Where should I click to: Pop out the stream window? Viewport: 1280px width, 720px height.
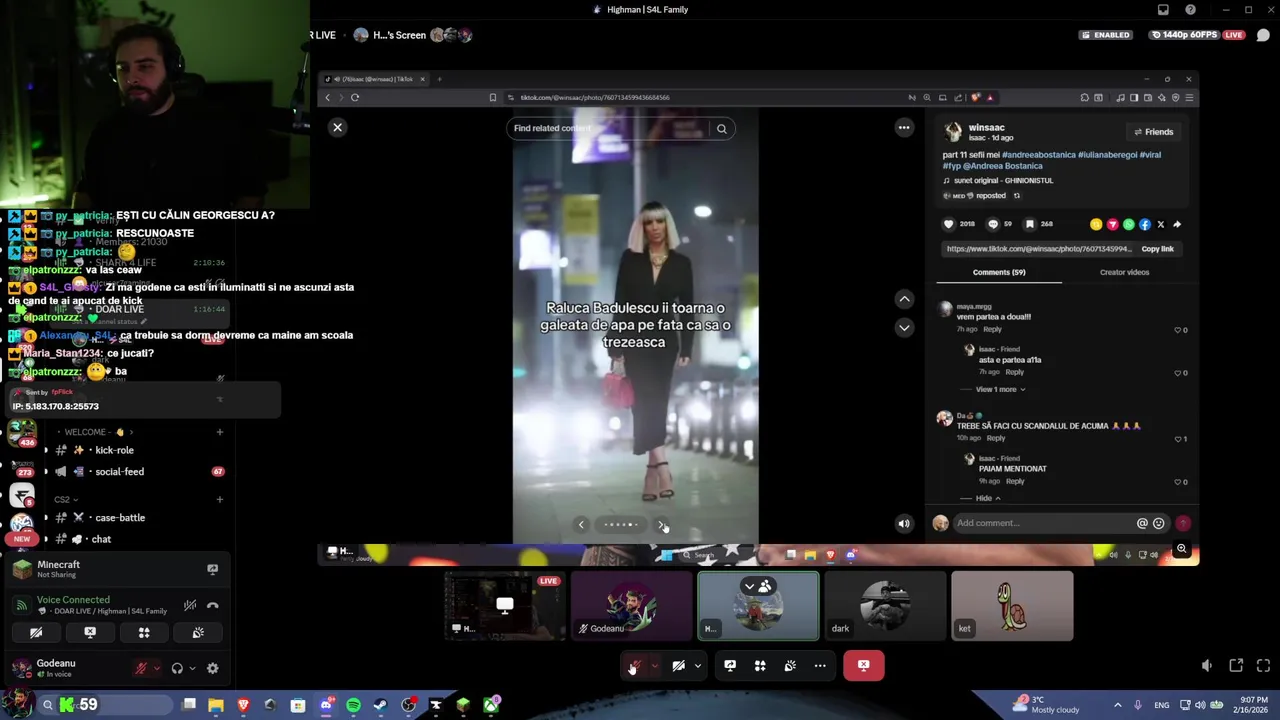[1236, 666]
